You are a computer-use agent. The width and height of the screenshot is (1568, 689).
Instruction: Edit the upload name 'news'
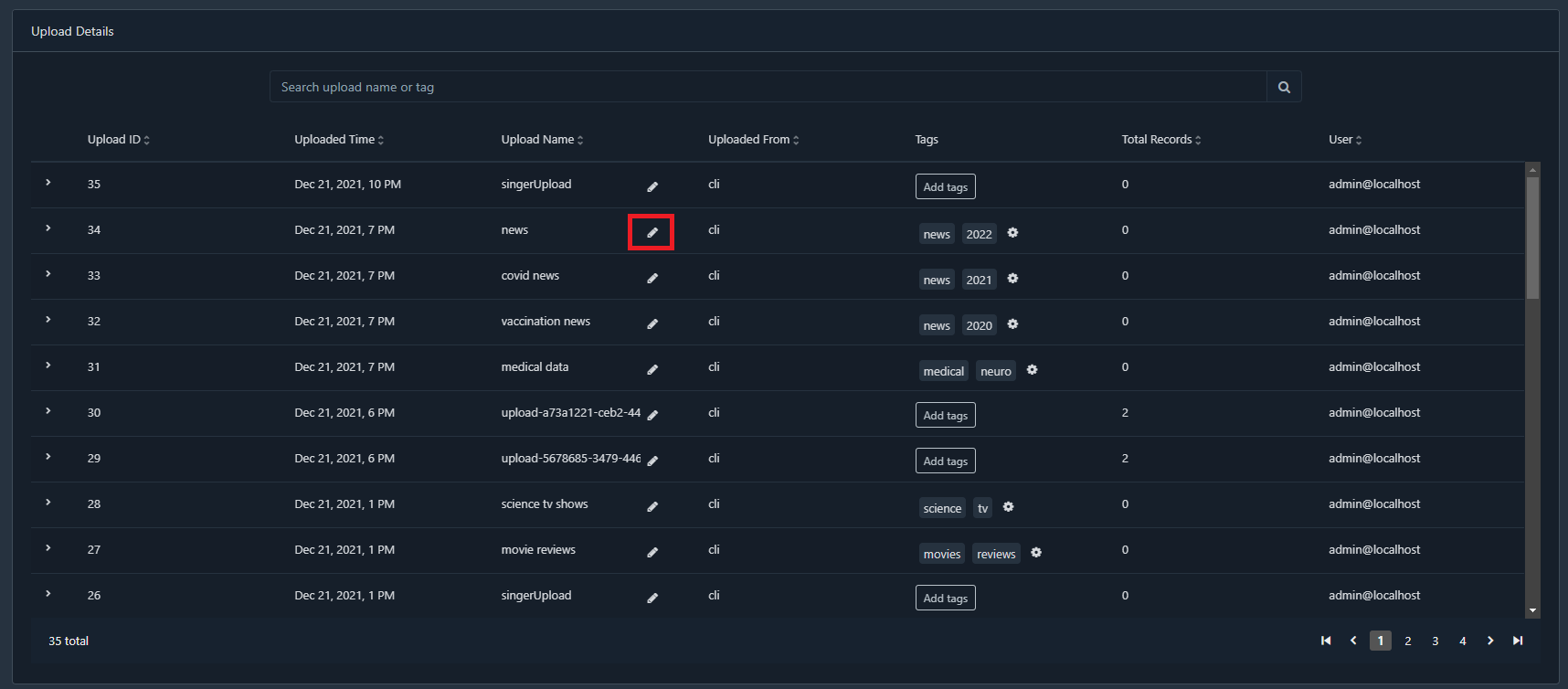point(652,232)
